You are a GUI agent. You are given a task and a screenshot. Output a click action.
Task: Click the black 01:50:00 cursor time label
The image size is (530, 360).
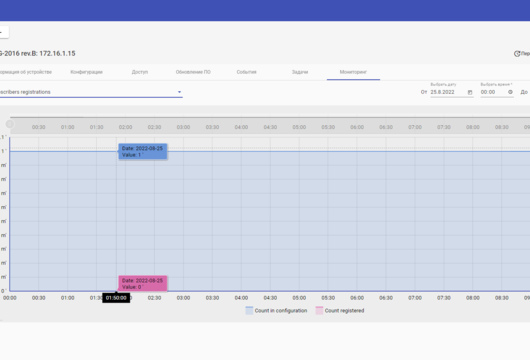[116, 298]
